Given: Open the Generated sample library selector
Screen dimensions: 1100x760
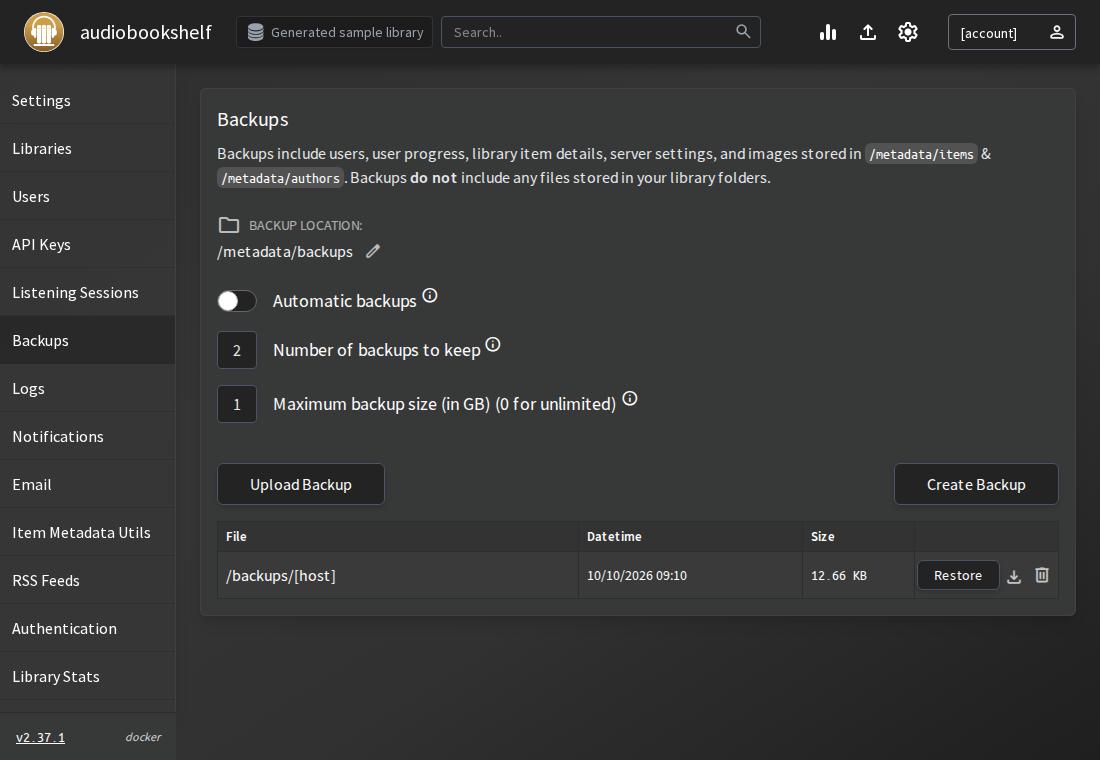Looking at the screenshot, I should [335, 32].
